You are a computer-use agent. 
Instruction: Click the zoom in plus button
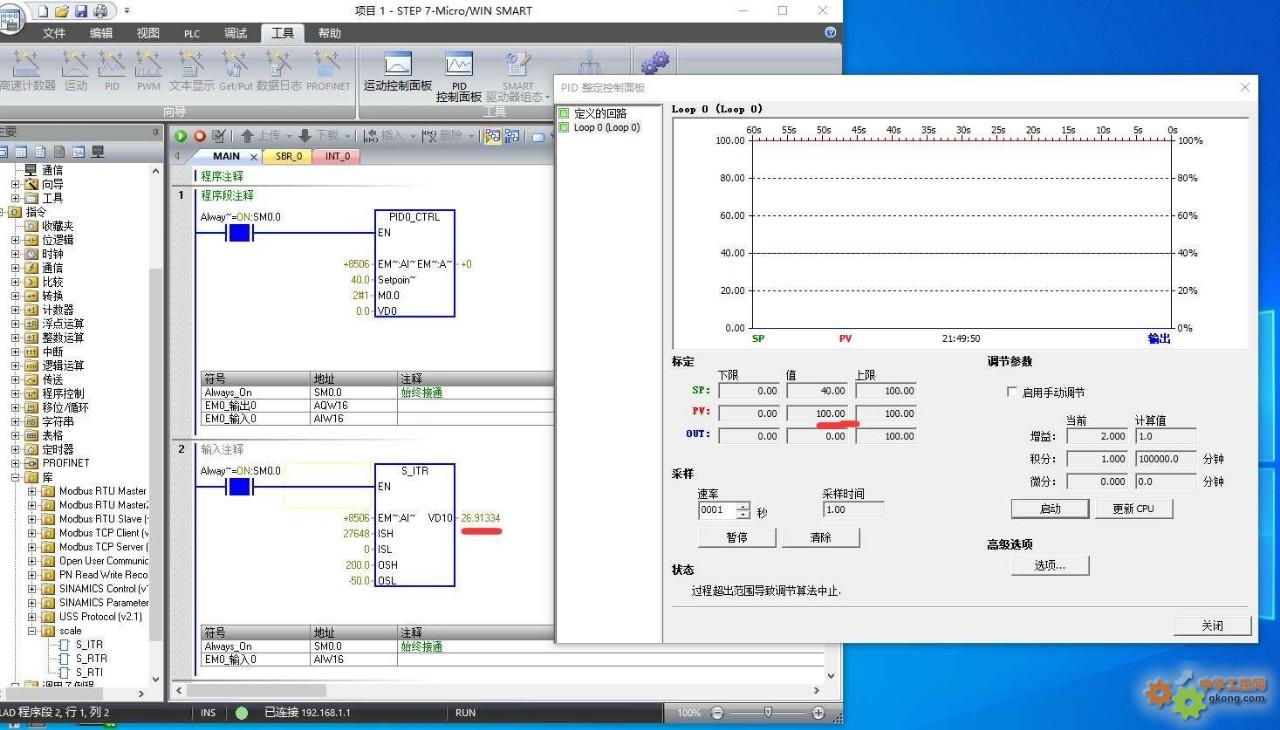point(818,713)
